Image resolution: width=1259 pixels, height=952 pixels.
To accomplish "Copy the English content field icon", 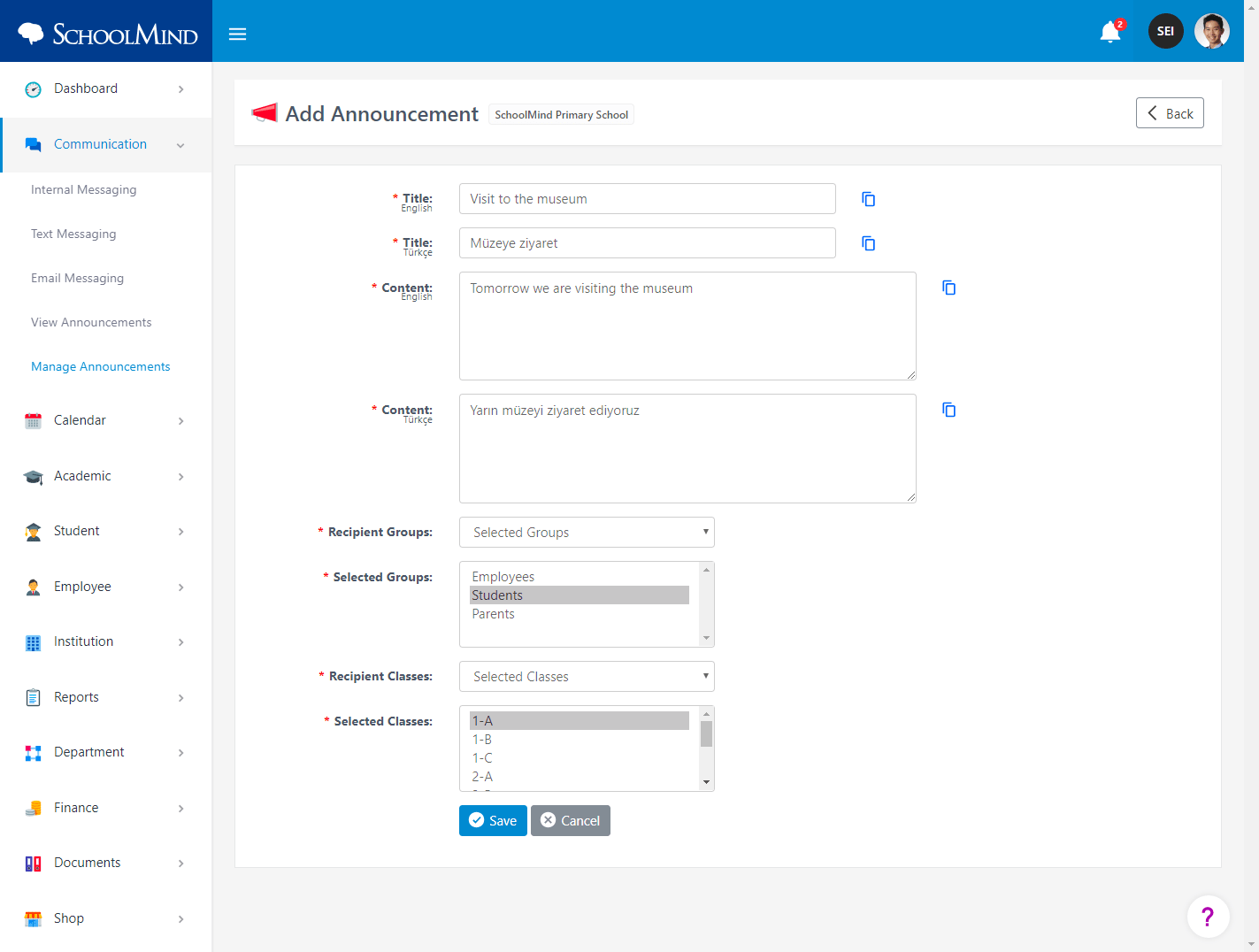I will [949, 288].
